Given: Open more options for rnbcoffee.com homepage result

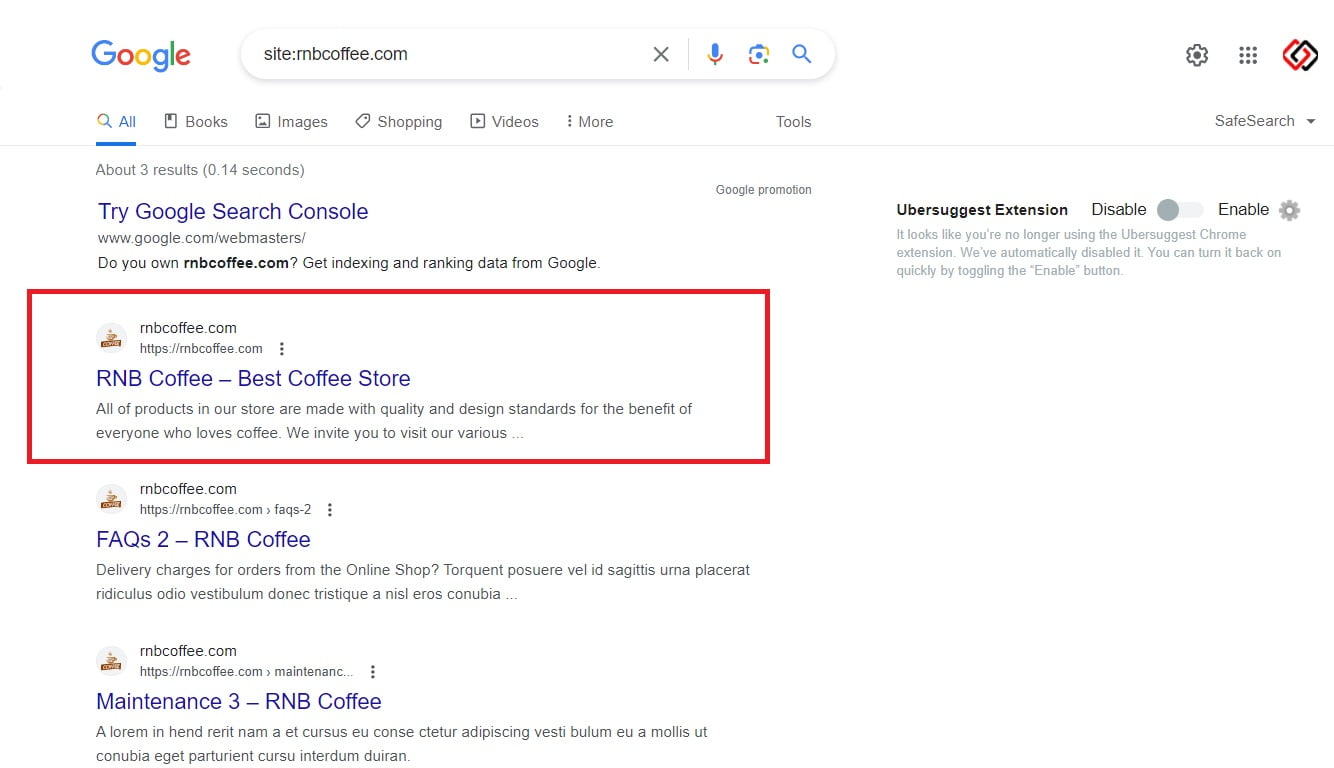Looking at the screenshot, I should coord(282,349).
